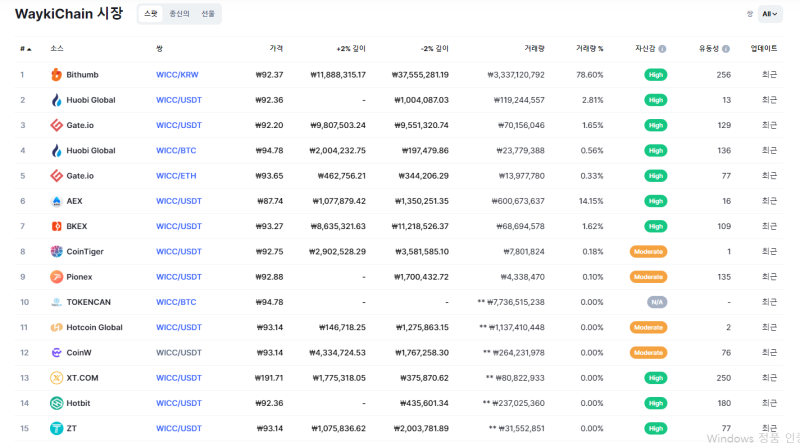Image resolution: width=800 pixels, height=443 pixels.
Task: Click the Hotbit exchange logo icon
Action: (x=56, y=403)
